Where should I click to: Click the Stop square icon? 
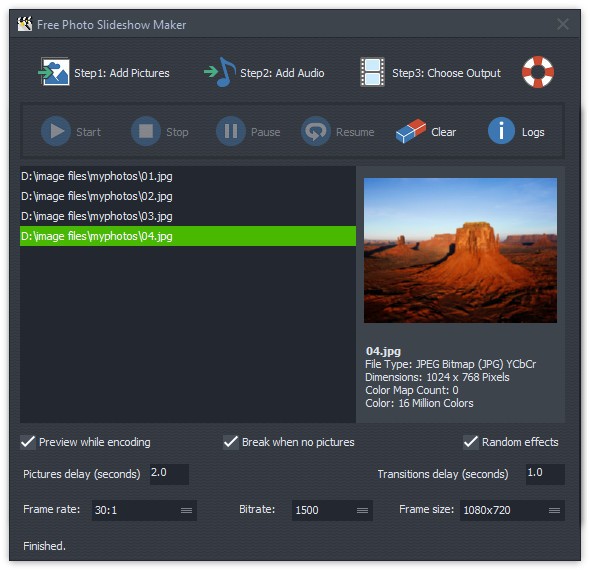[146, 131]
